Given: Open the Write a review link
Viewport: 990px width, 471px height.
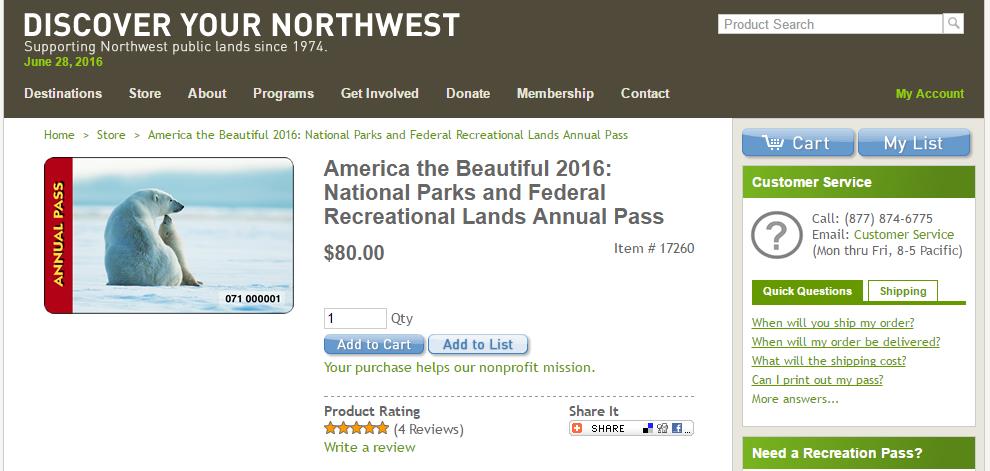Looking at the screenshot, I should 369,447.
